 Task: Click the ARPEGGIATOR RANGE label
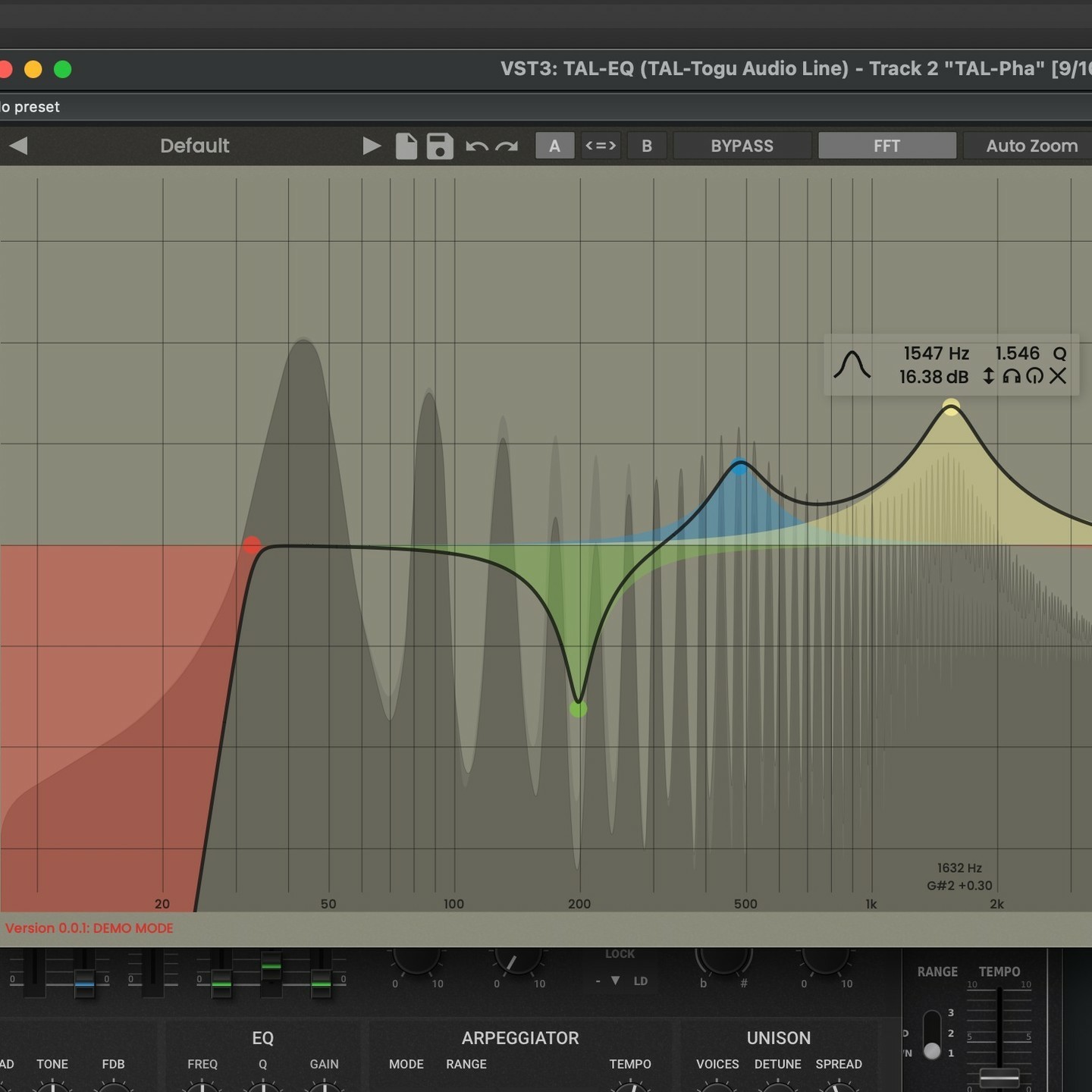[x=466, y=1064]
